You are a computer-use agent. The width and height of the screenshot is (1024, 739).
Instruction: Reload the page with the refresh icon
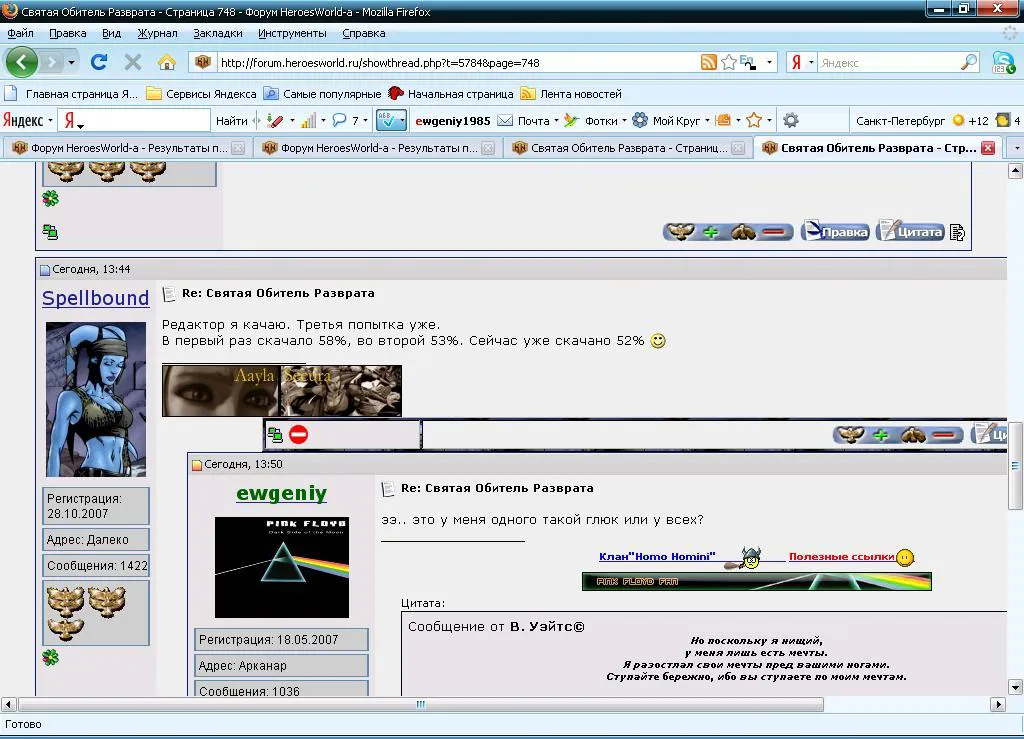click(99, 62)
